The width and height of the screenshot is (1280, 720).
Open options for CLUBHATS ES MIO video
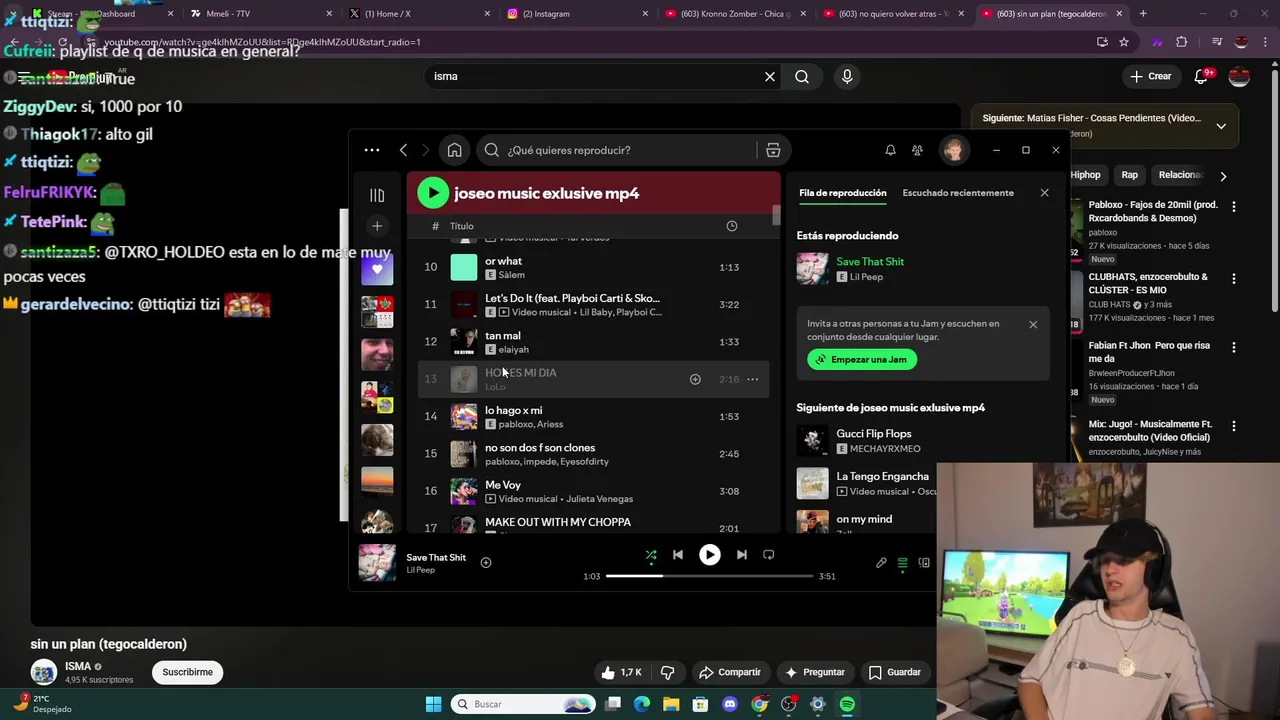1233,279
